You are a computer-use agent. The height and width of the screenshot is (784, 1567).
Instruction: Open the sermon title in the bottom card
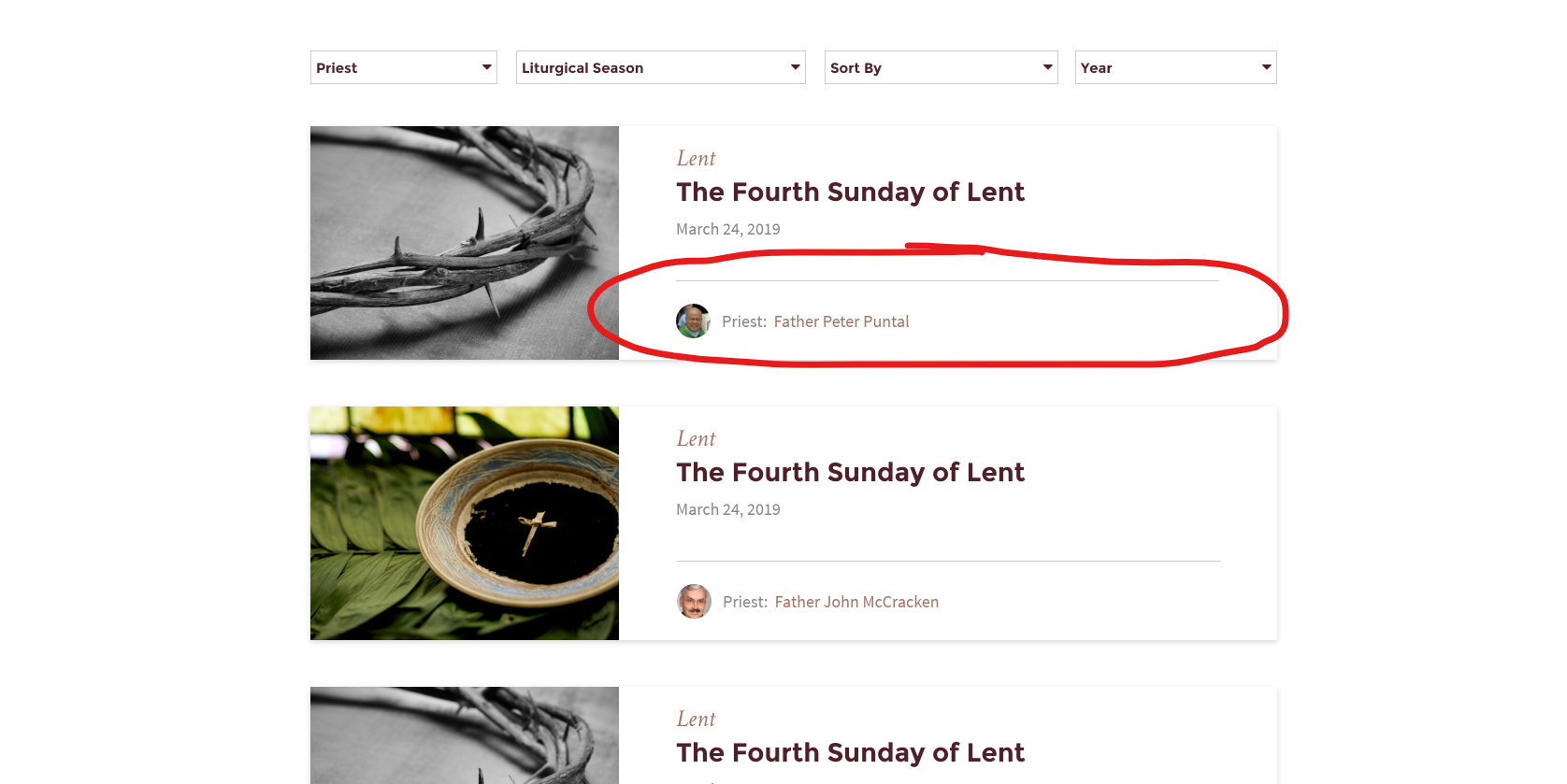pyautogui.click(x=850, y=752)
